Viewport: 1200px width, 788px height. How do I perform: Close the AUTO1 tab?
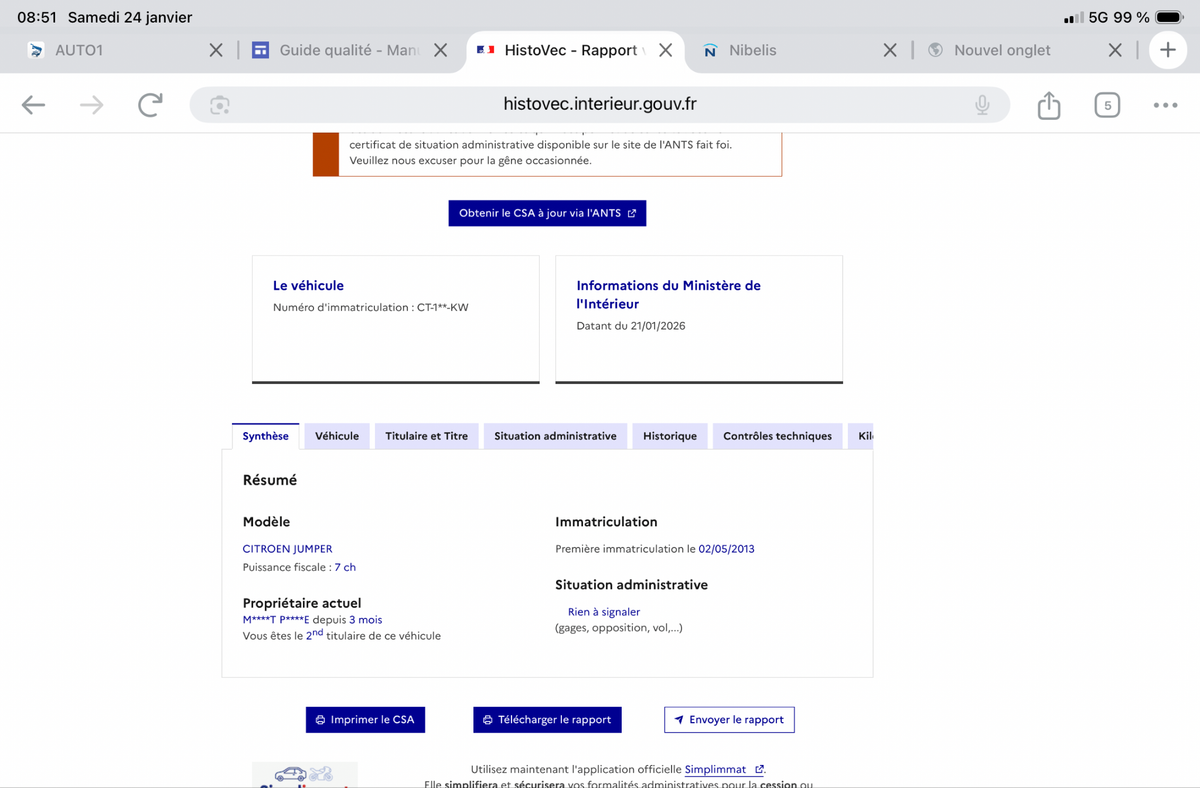(x=216, y=50)
